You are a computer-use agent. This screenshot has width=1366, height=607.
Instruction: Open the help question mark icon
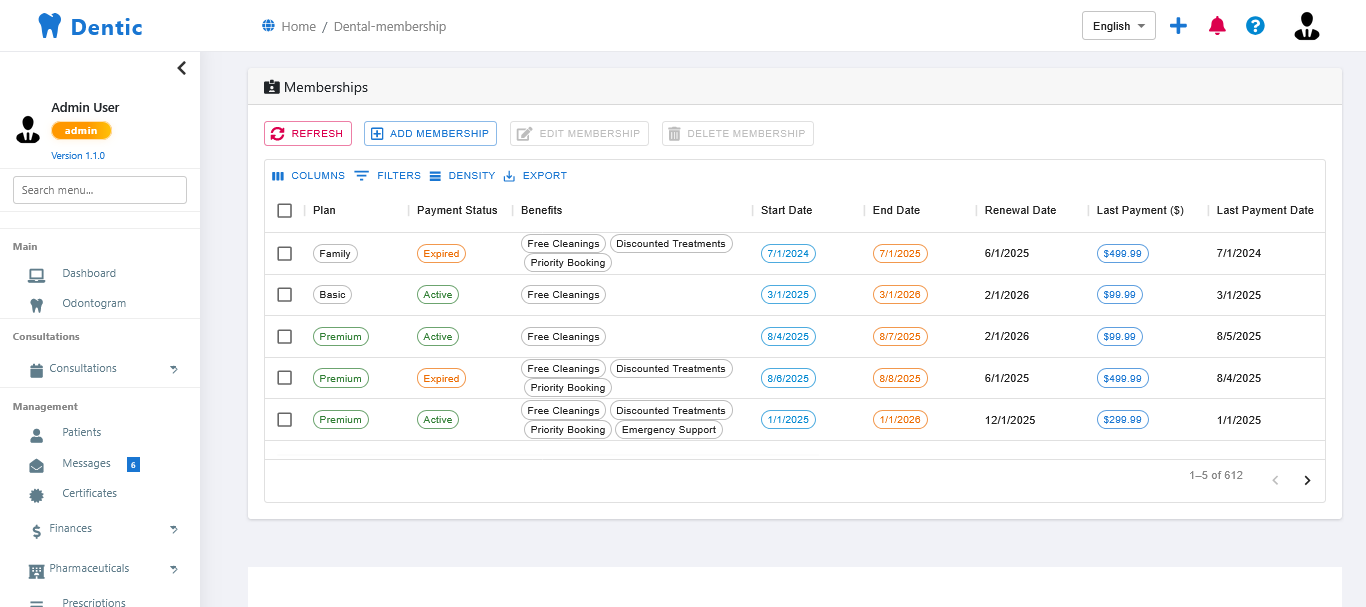tap(1255, 25)
